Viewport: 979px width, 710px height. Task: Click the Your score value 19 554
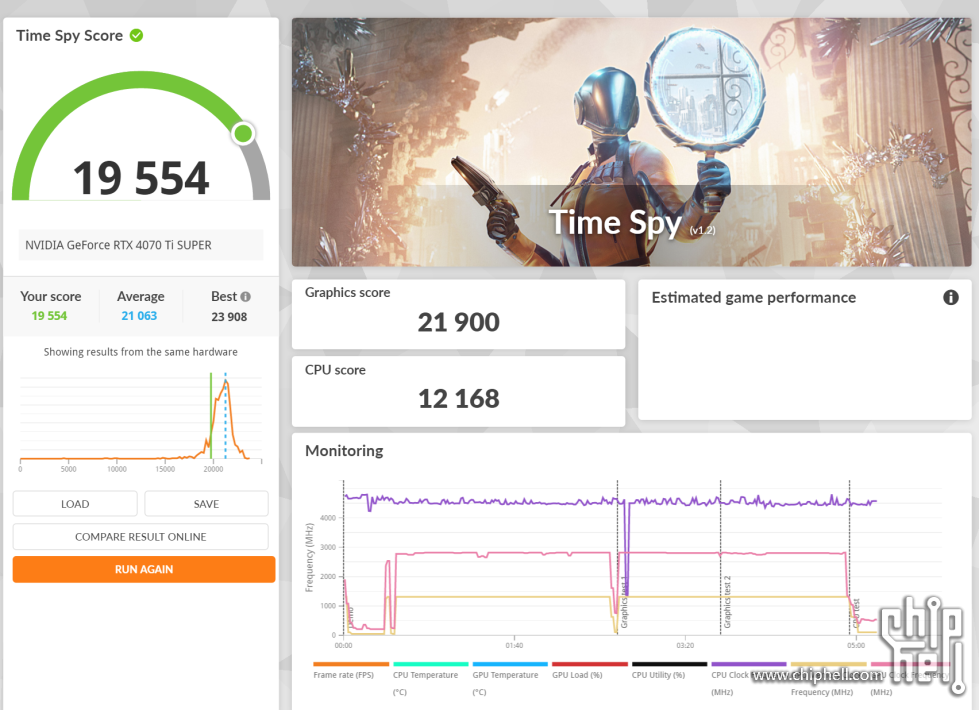(49, 316)
